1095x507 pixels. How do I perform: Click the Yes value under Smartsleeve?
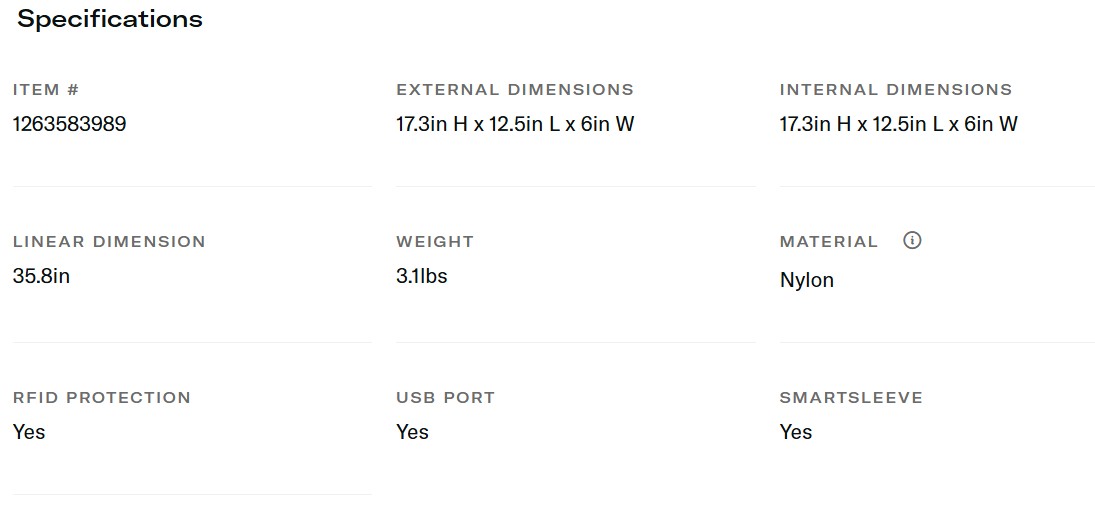click(796, 432)
